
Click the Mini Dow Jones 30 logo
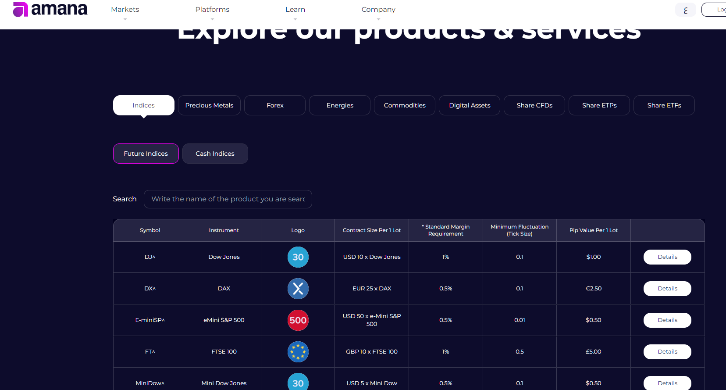click(x=298, y=382)
